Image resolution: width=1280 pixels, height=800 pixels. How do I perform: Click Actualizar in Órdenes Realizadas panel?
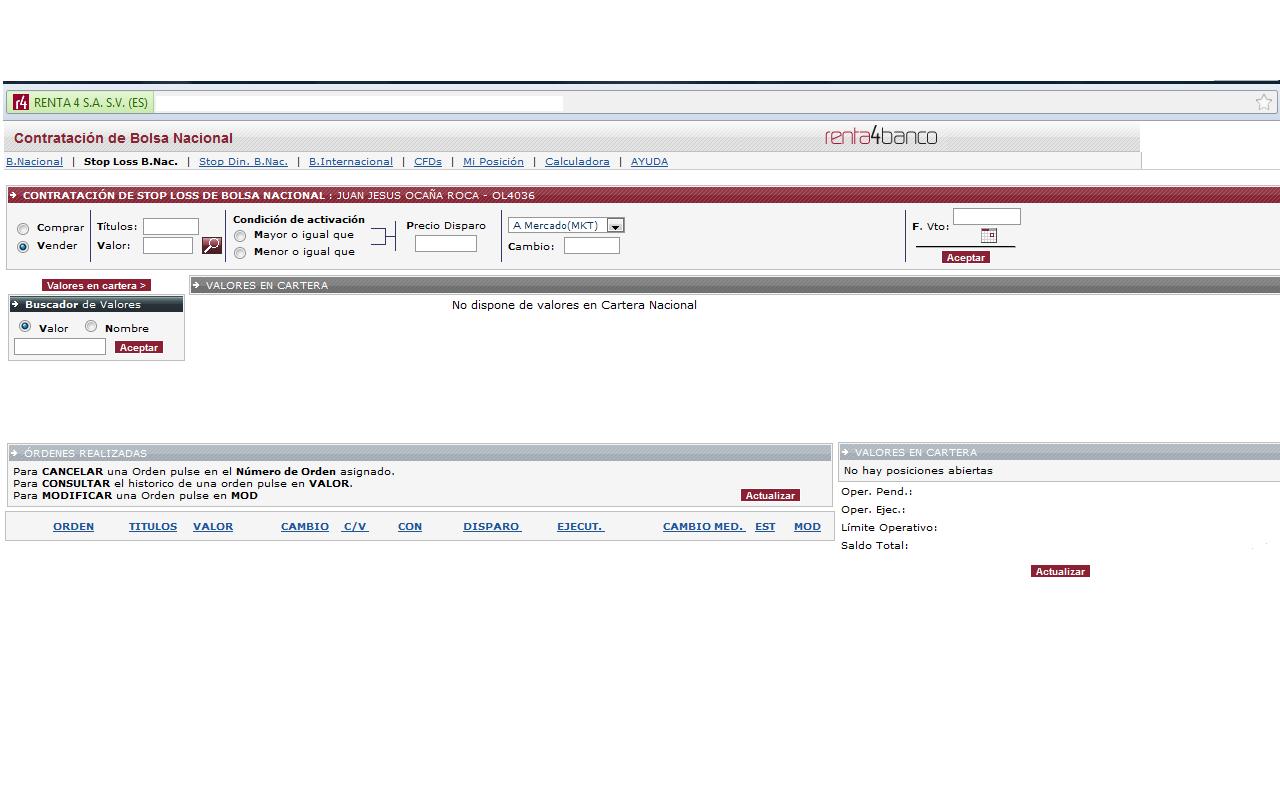coord(770,495)
